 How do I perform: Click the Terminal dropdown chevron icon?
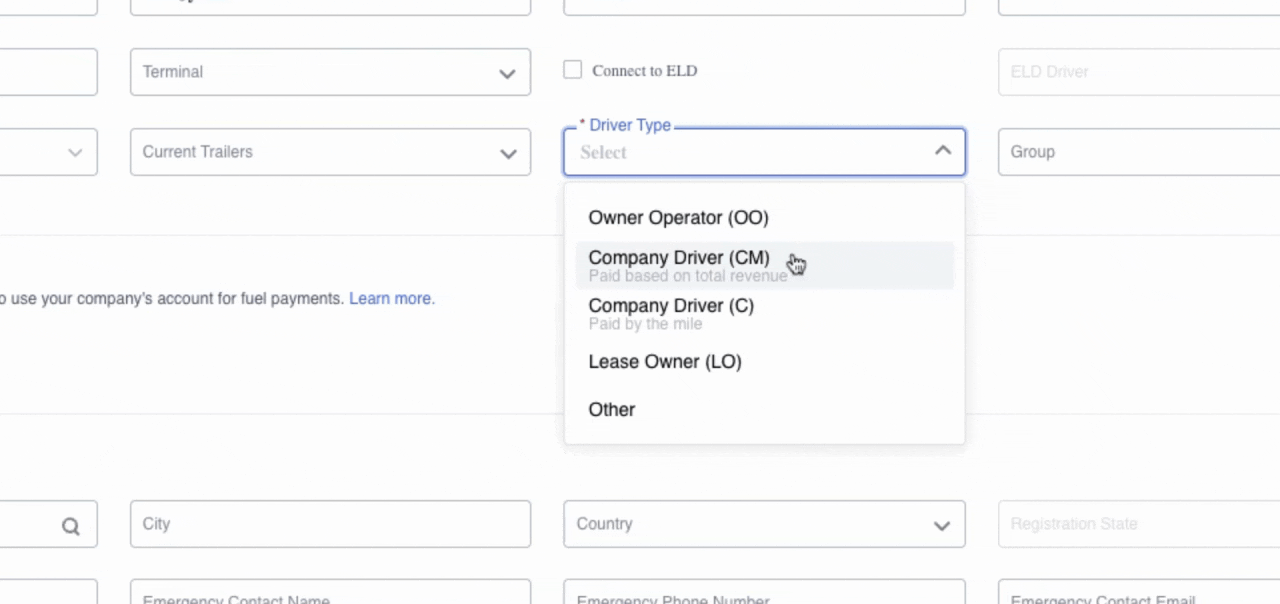[507, 73]
